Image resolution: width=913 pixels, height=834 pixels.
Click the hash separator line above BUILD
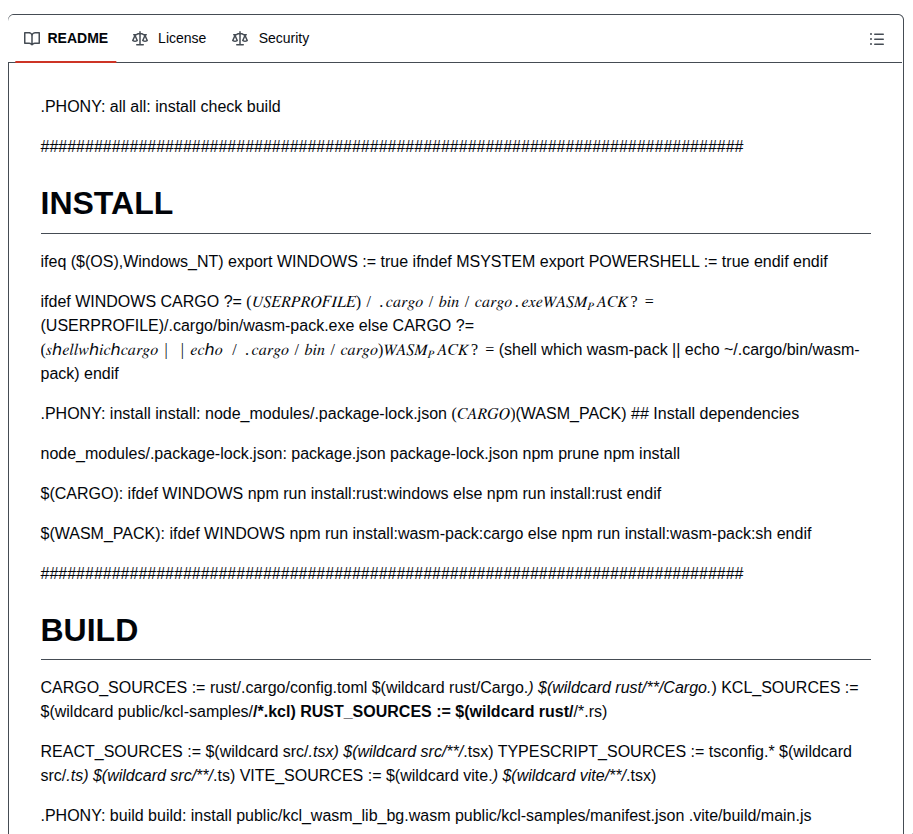(x=391, y=574)
